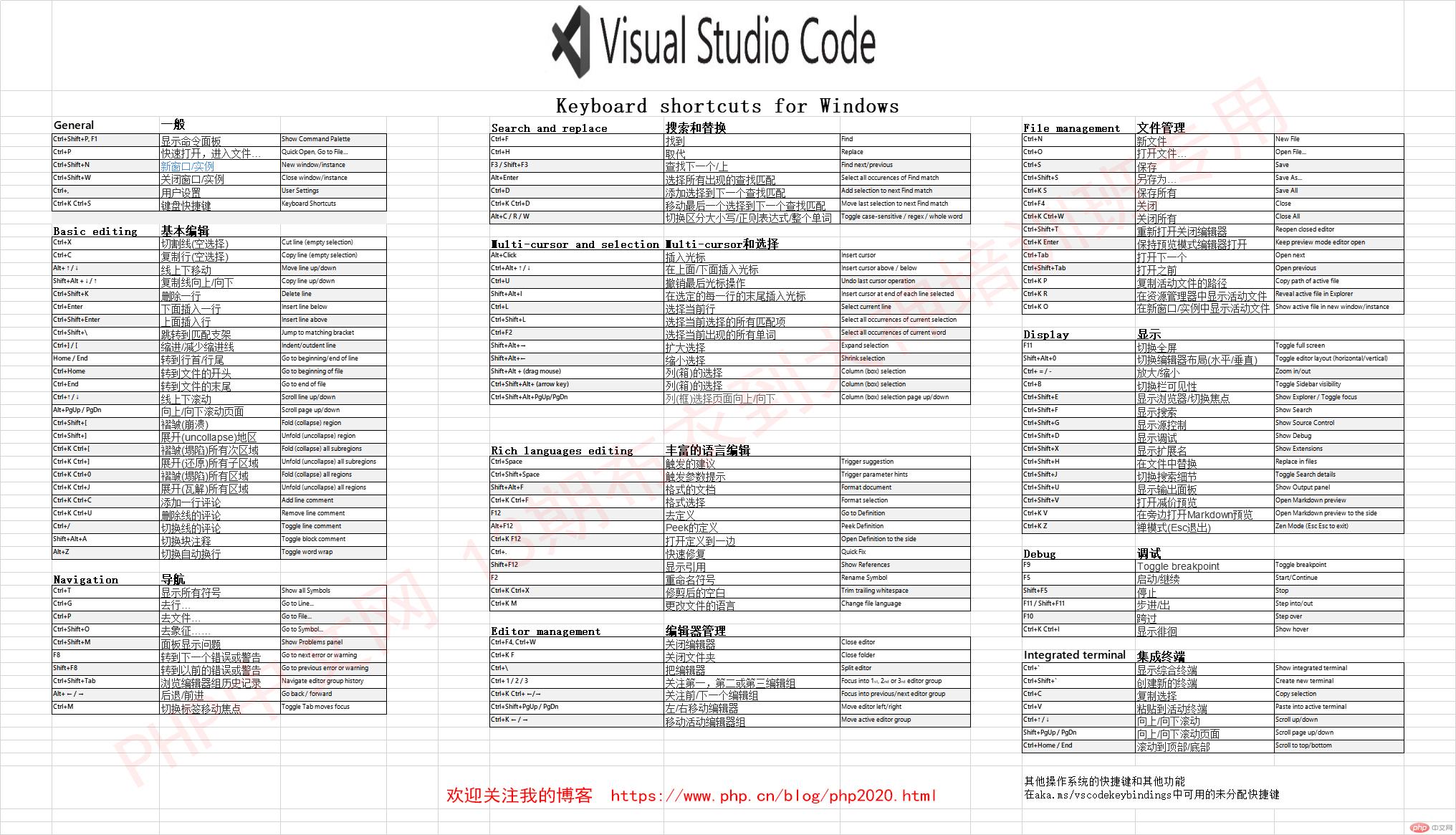Click the 'Save As...' cell

tap(1338, 178)
